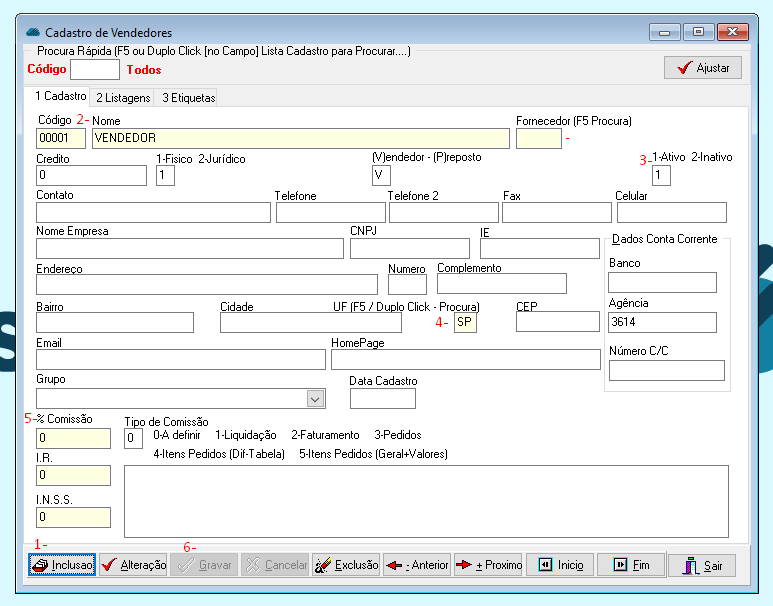Click the Exclusão eraser button
Screen dimensions: 773x606
(347, 565)
